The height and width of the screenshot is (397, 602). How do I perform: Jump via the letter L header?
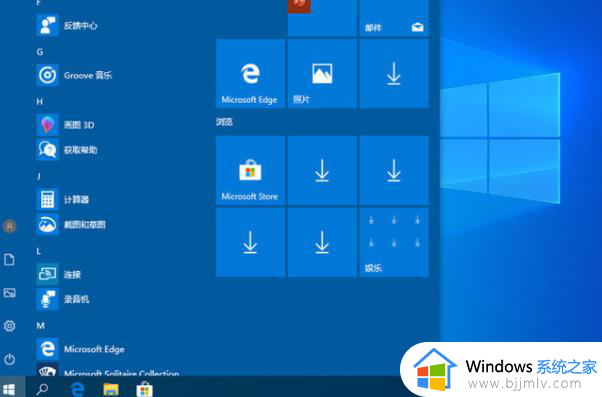[x=38, y=251]
